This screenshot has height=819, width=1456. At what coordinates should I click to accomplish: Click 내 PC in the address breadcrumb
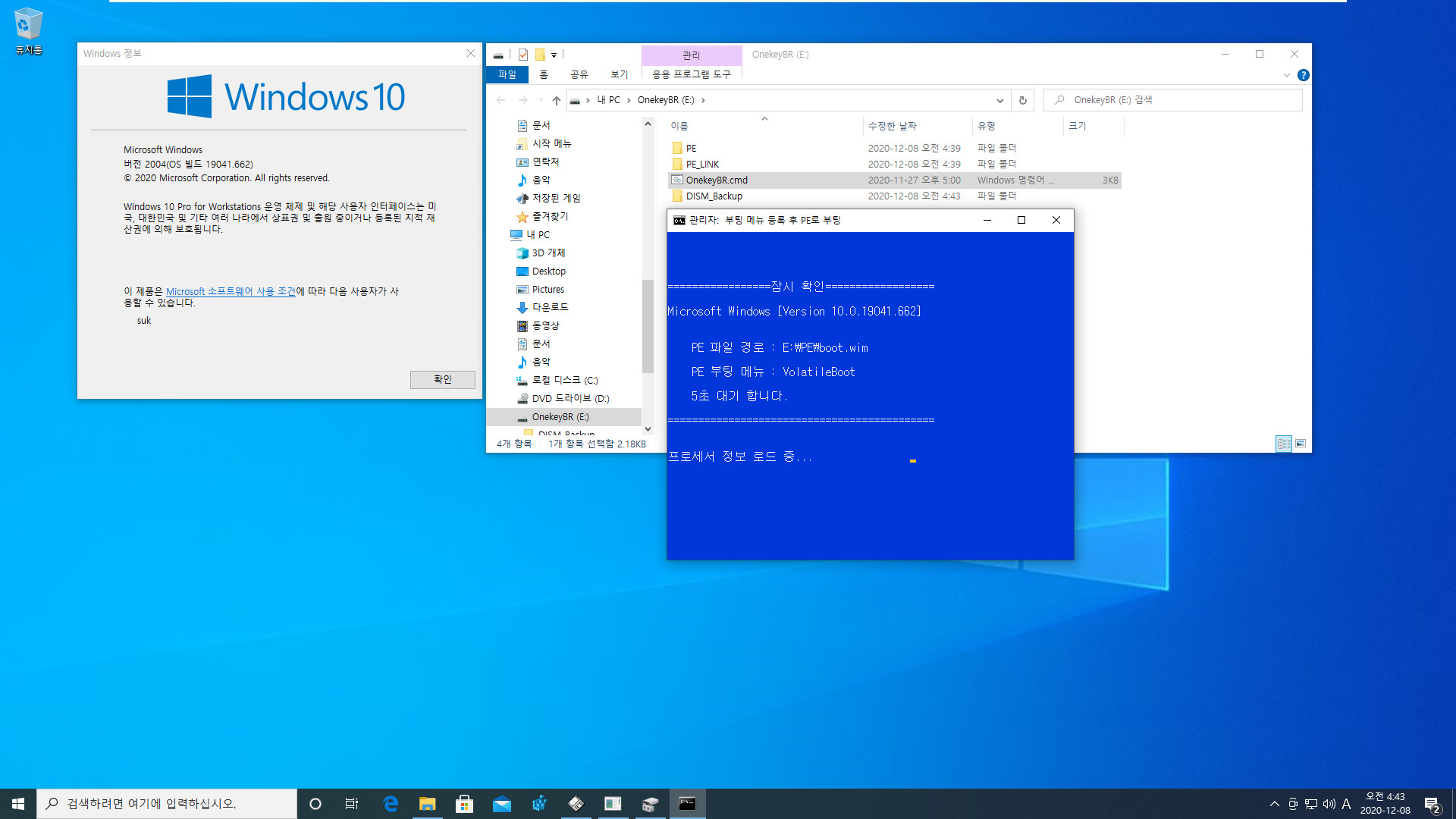pos(608,100)
